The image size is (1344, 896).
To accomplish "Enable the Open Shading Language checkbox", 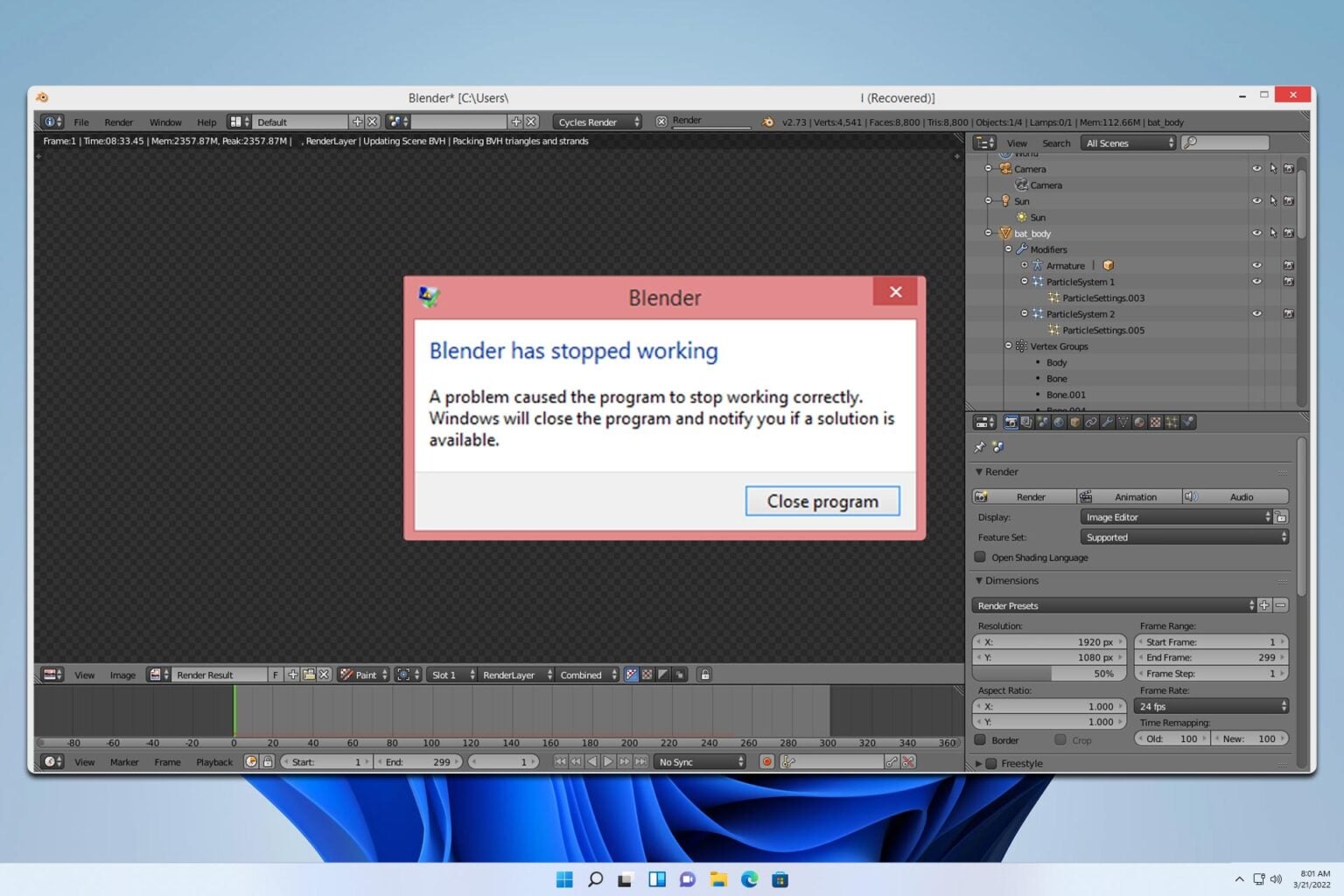I will click(980, 557).
